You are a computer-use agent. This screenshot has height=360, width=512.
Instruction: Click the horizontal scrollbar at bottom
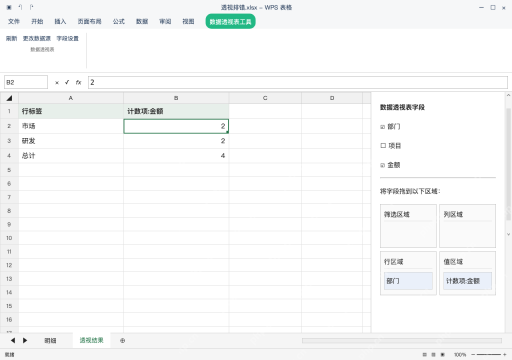(x=402, y=340)
